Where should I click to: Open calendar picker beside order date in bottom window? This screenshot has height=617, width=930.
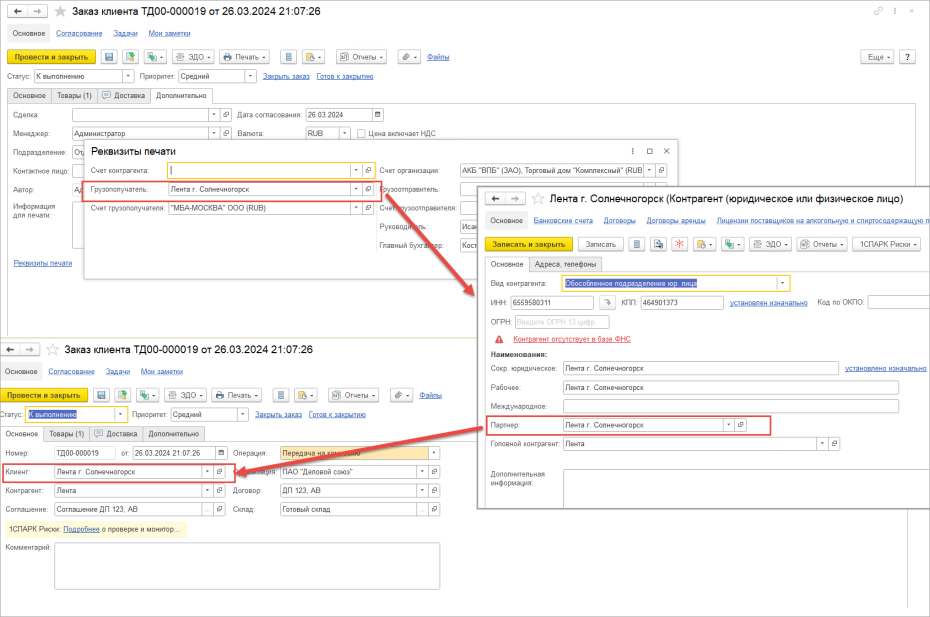click(x=221, y=453)
